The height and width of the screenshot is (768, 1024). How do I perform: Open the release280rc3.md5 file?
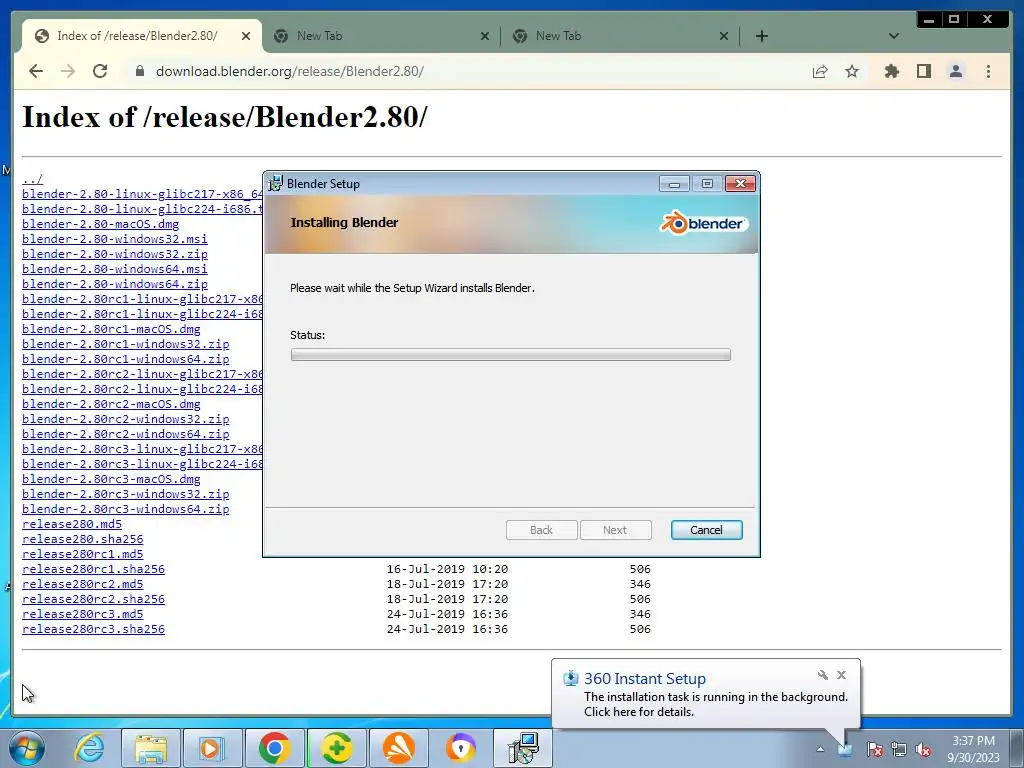coord(82,615)
